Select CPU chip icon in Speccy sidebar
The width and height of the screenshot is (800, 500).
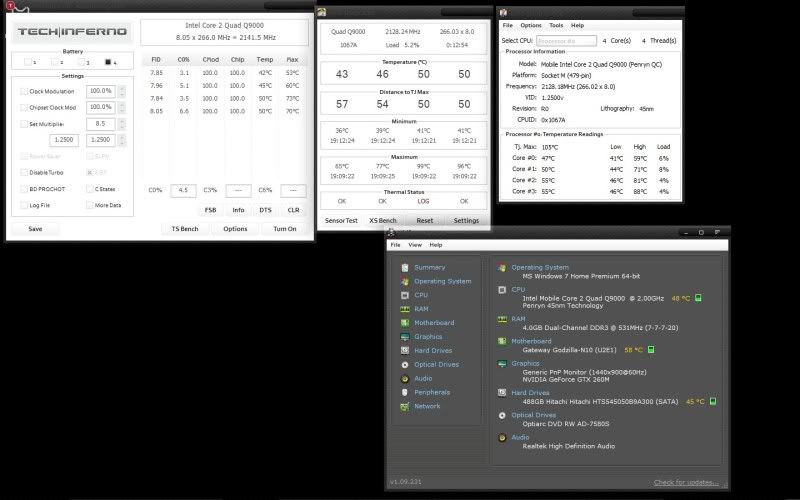(405, 295)
